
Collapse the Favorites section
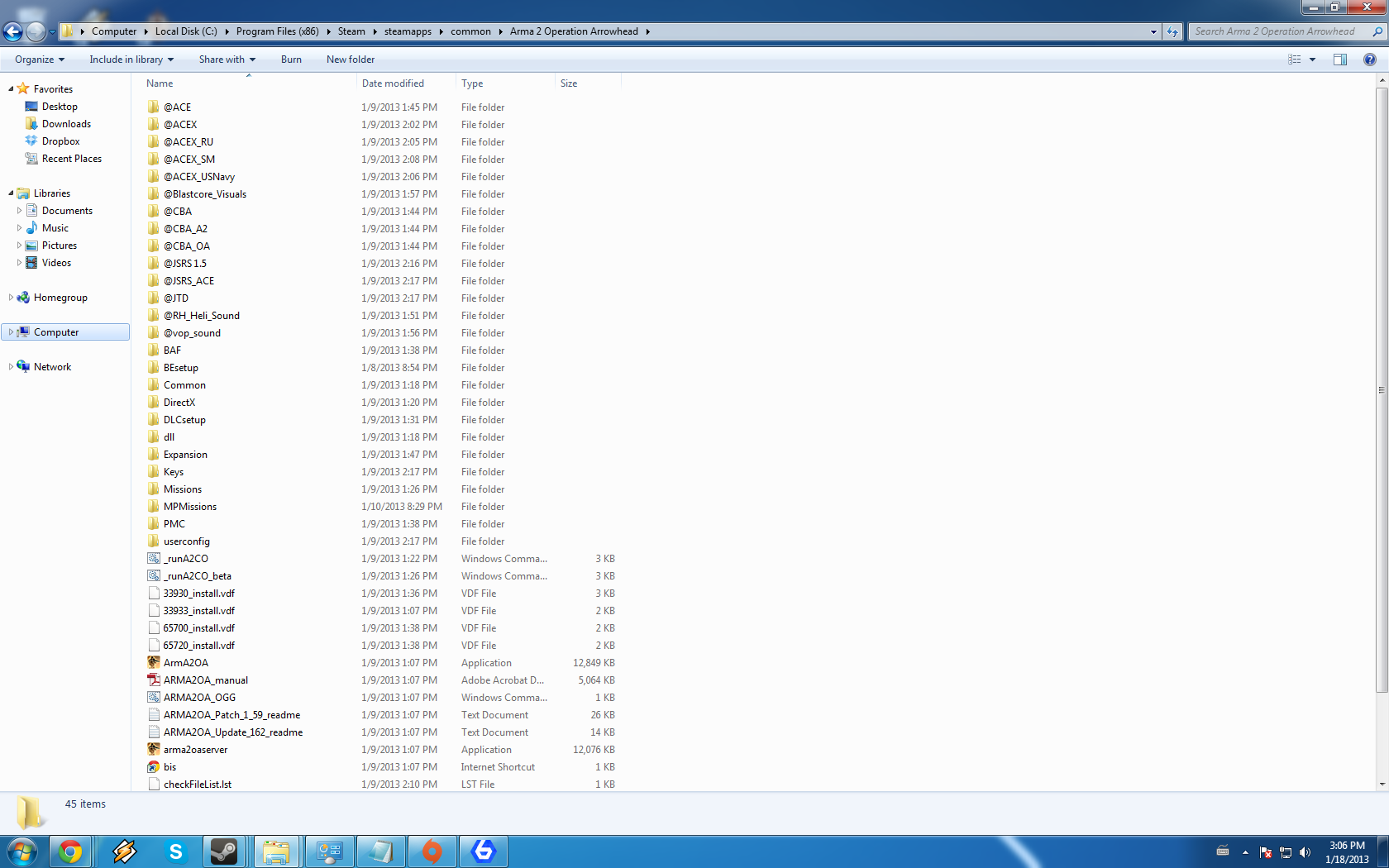[11, 89]
